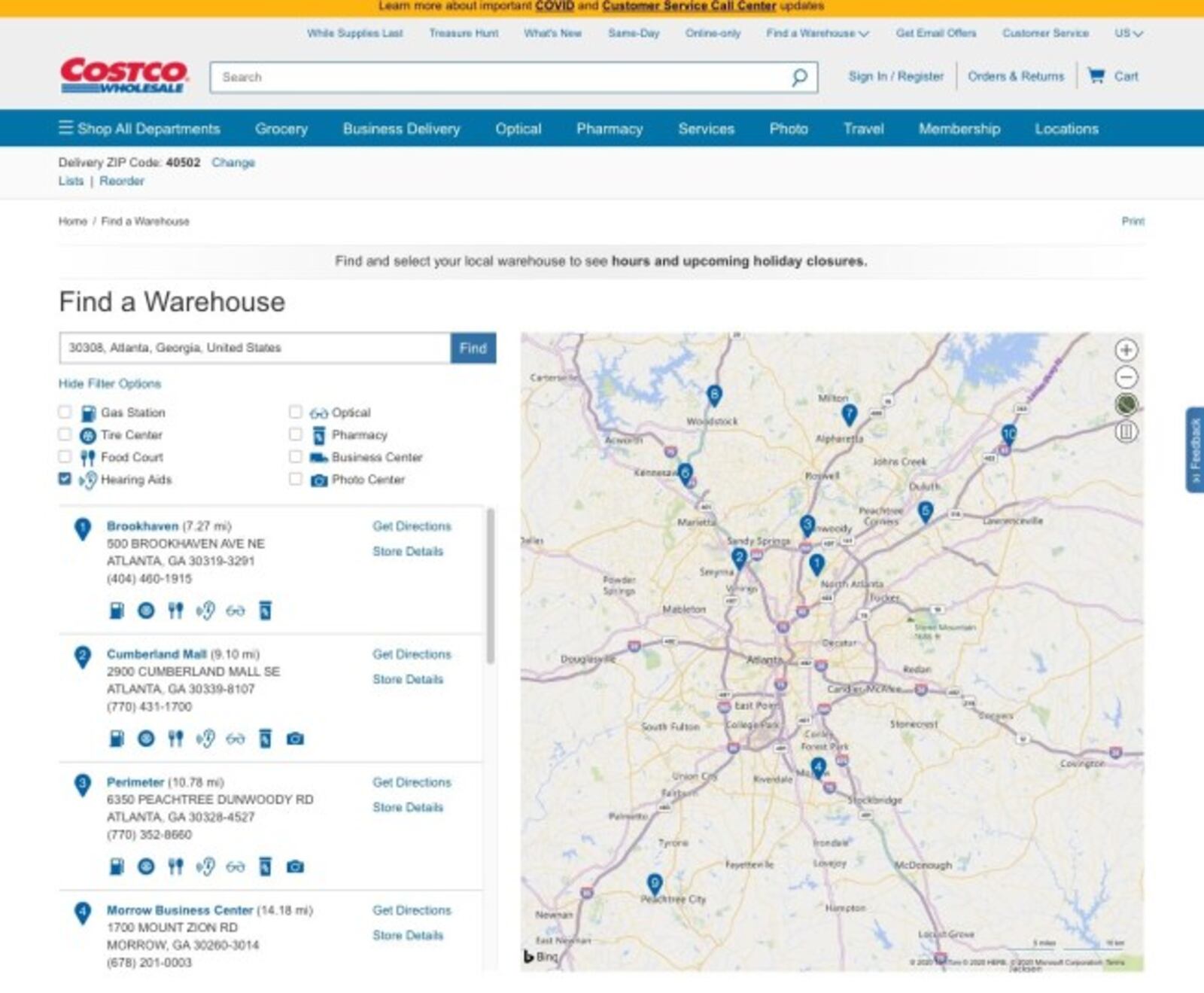Open the Feedback side tab
The height and width of the screenshot is (993, 1204).
point(1195,450)
